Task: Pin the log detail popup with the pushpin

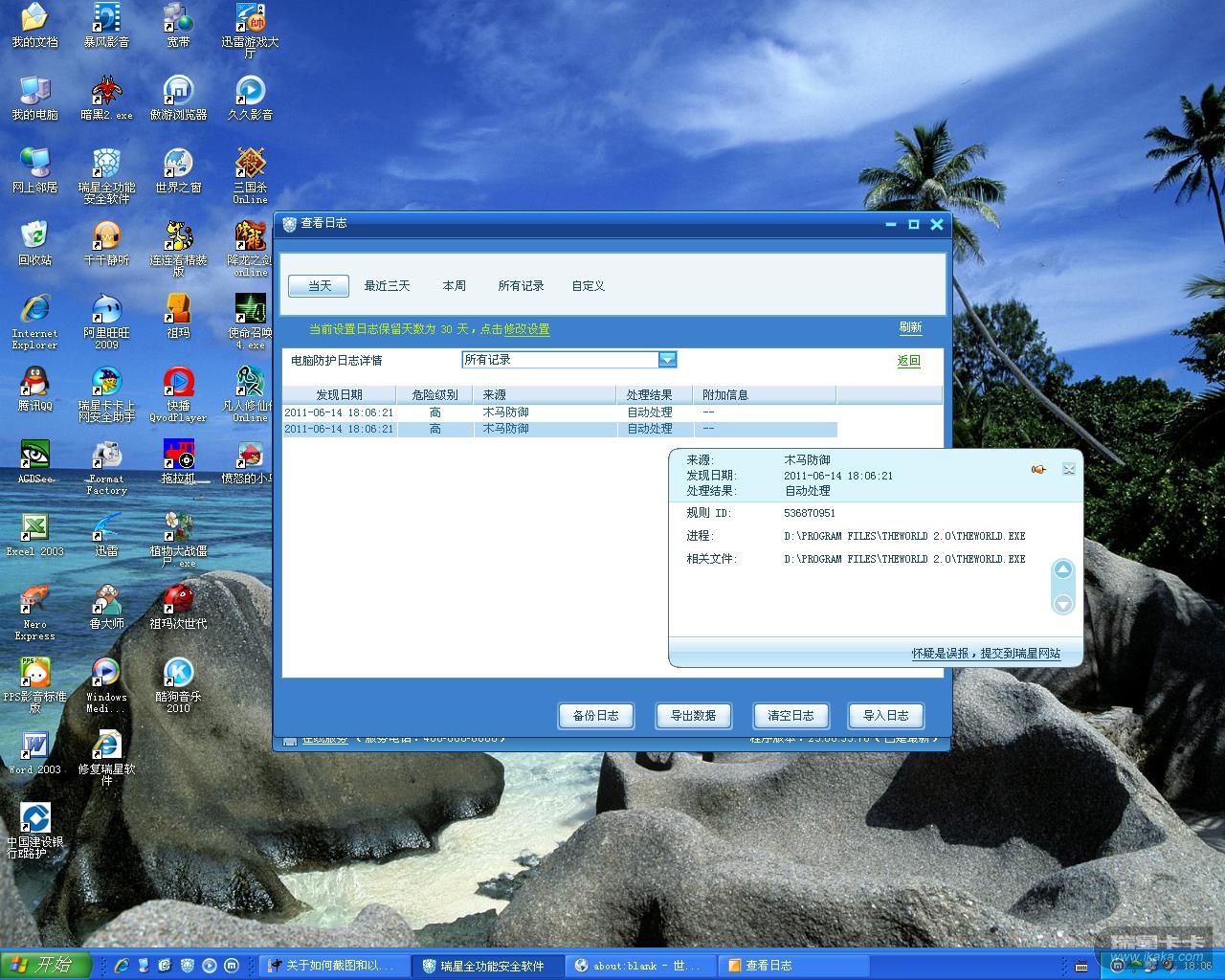Action: coord(1038,469)
